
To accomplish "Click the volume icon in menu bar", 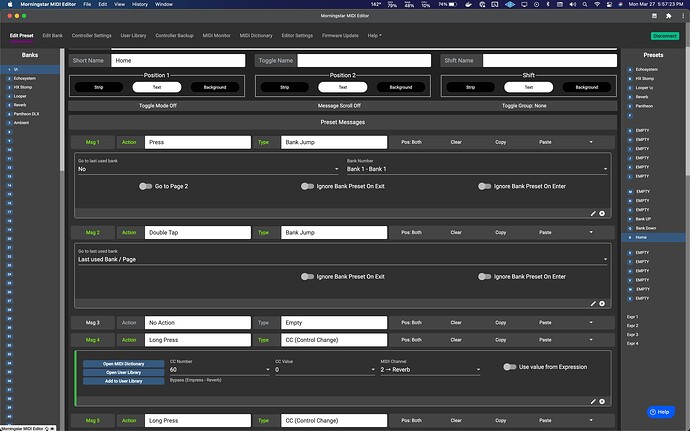I will pyautogui.click(x=573, y=4).
